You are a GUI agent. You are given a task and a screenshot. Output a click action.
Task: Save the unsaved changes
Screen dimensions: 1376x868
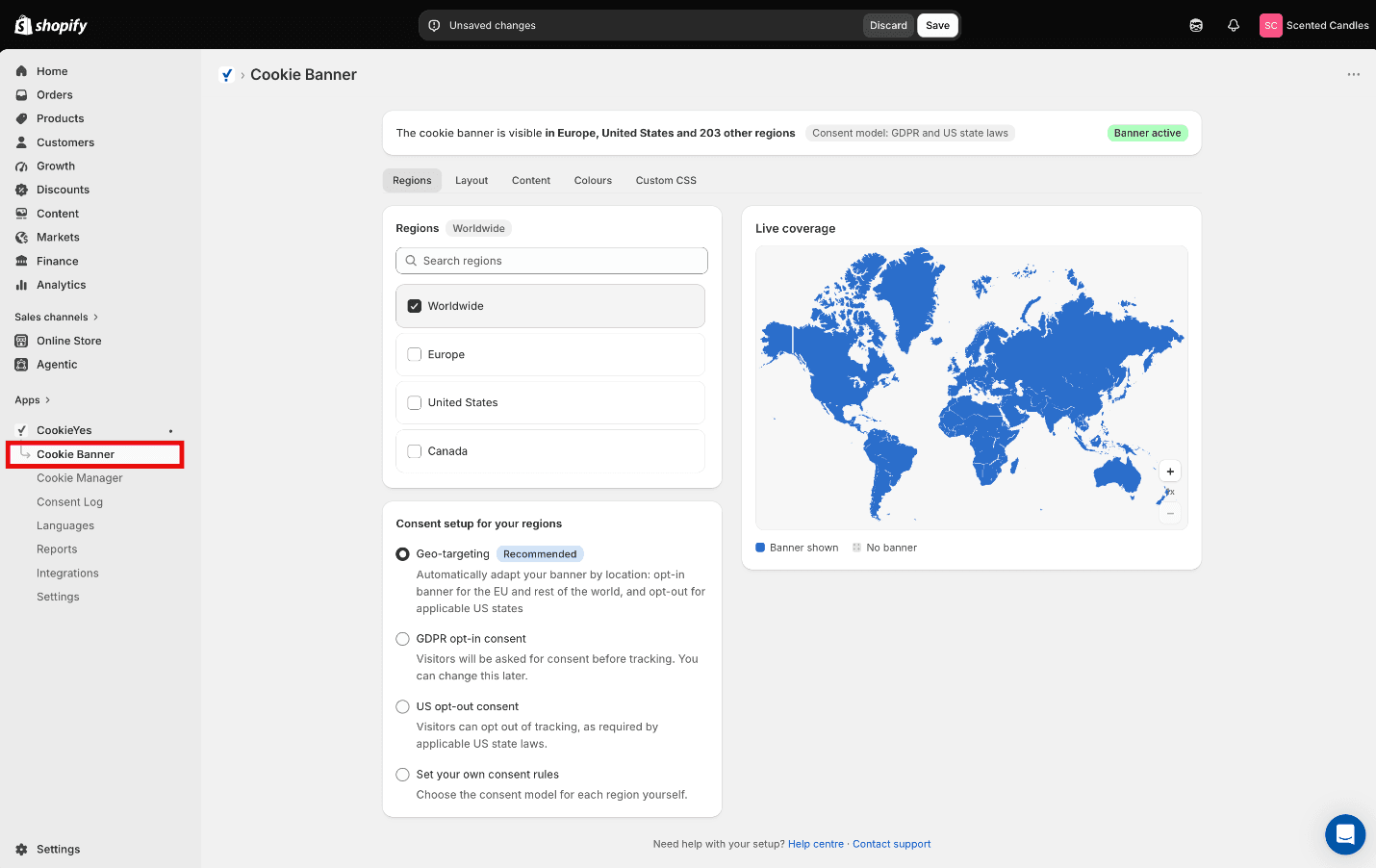(938, 25)
